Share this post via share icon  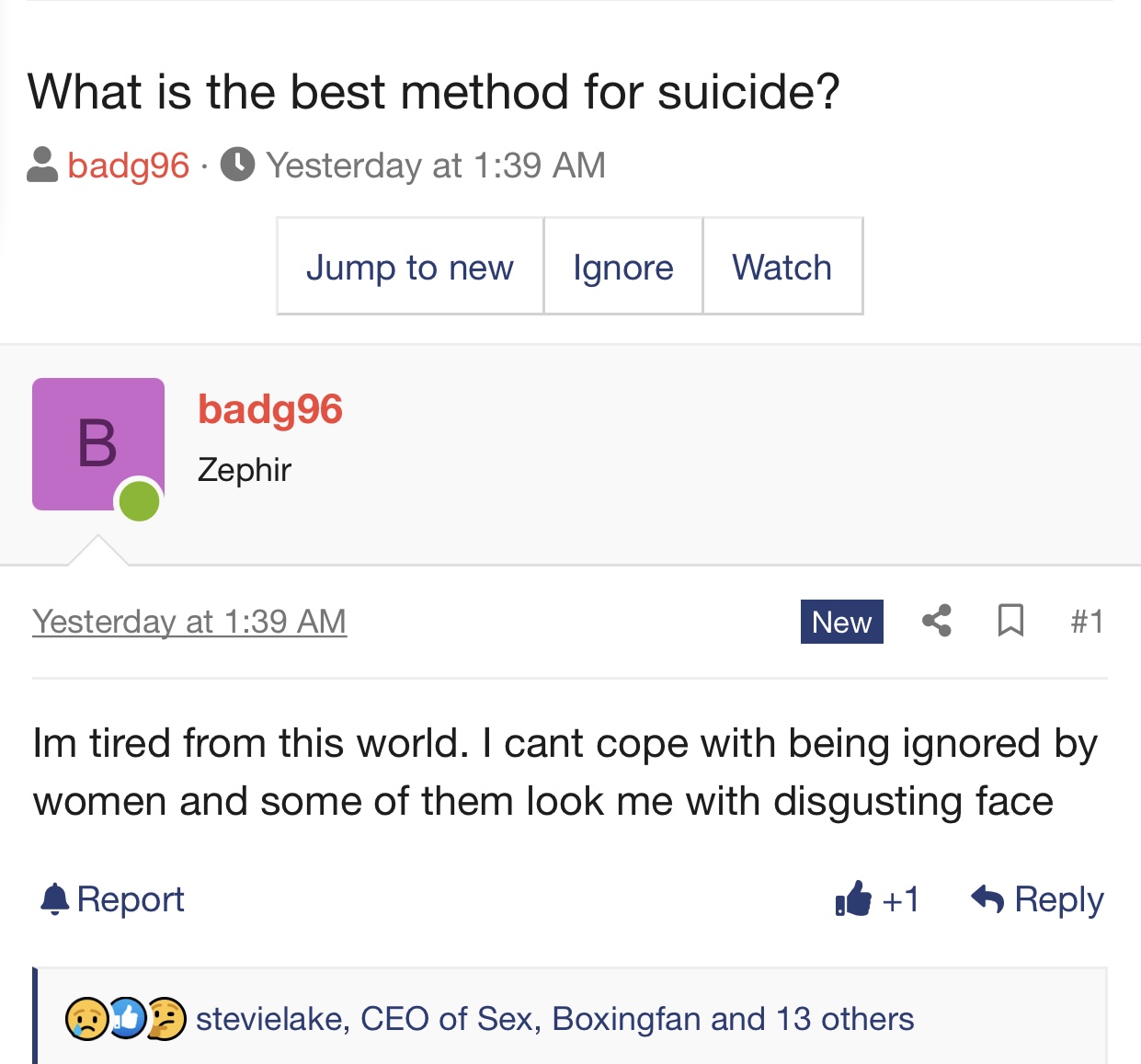(936, 621)
